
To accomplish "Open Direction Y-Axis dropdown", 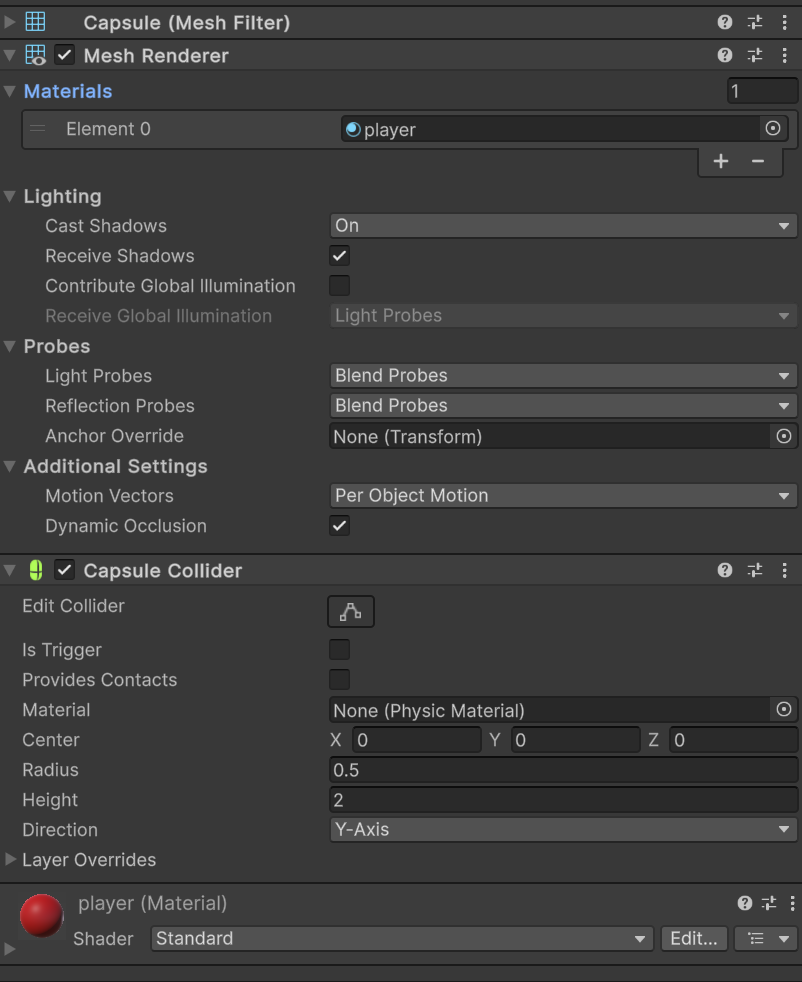I will pos(563,829).
